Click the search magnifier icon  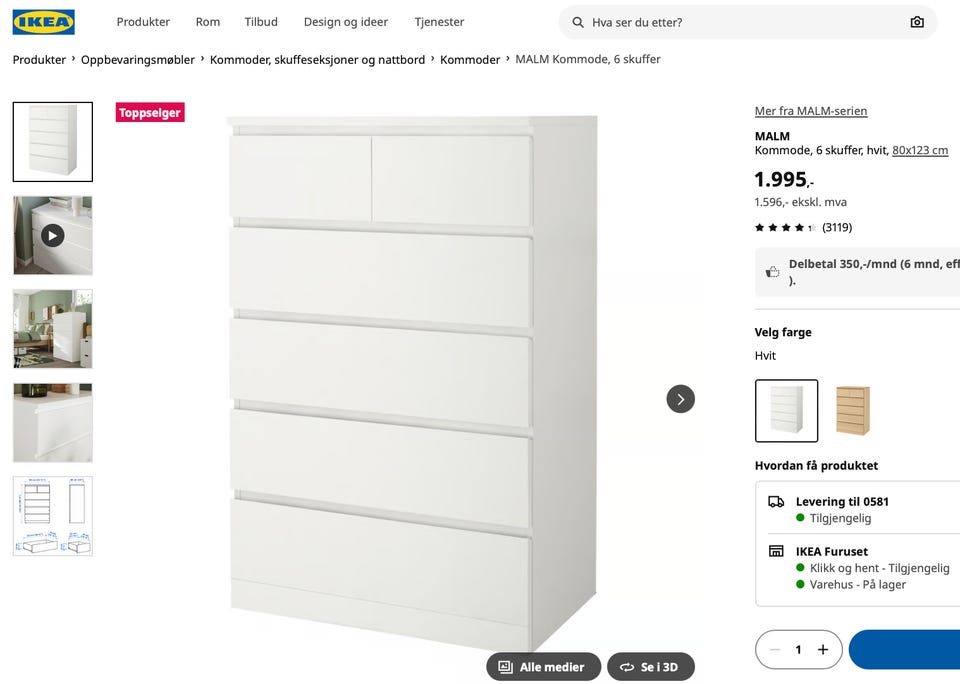(x=578, y=22)
